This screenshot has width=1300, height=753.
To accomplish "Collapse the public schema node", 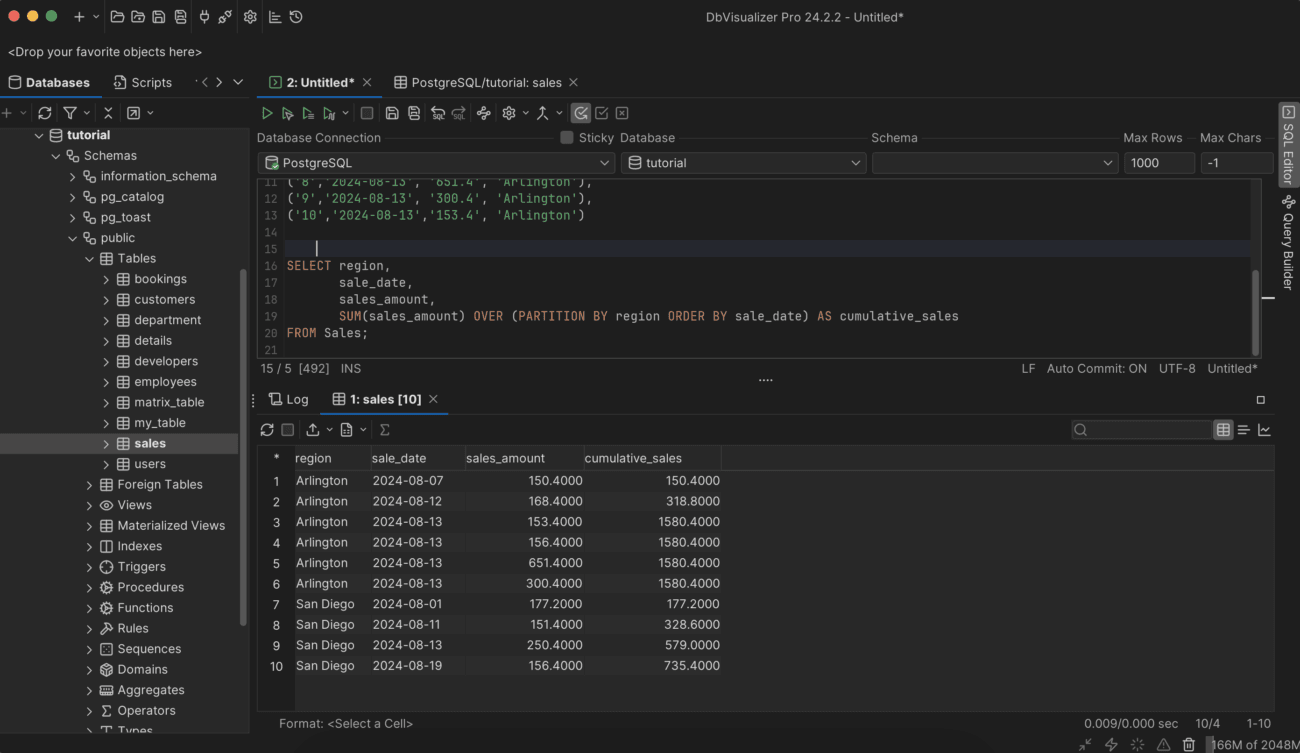I will [72, 237].
